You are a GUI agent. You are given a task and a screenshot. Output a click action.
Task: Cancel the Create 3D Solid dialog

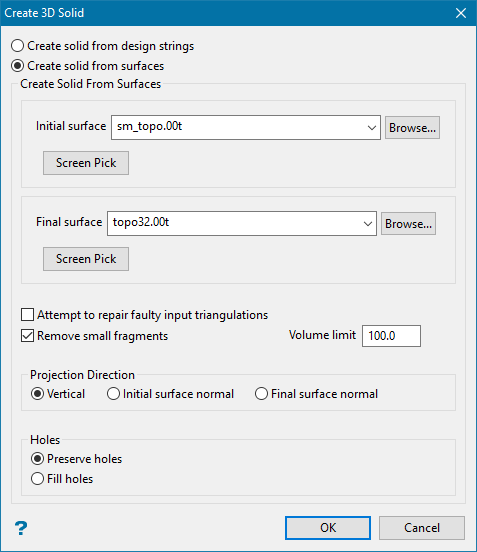422,528
